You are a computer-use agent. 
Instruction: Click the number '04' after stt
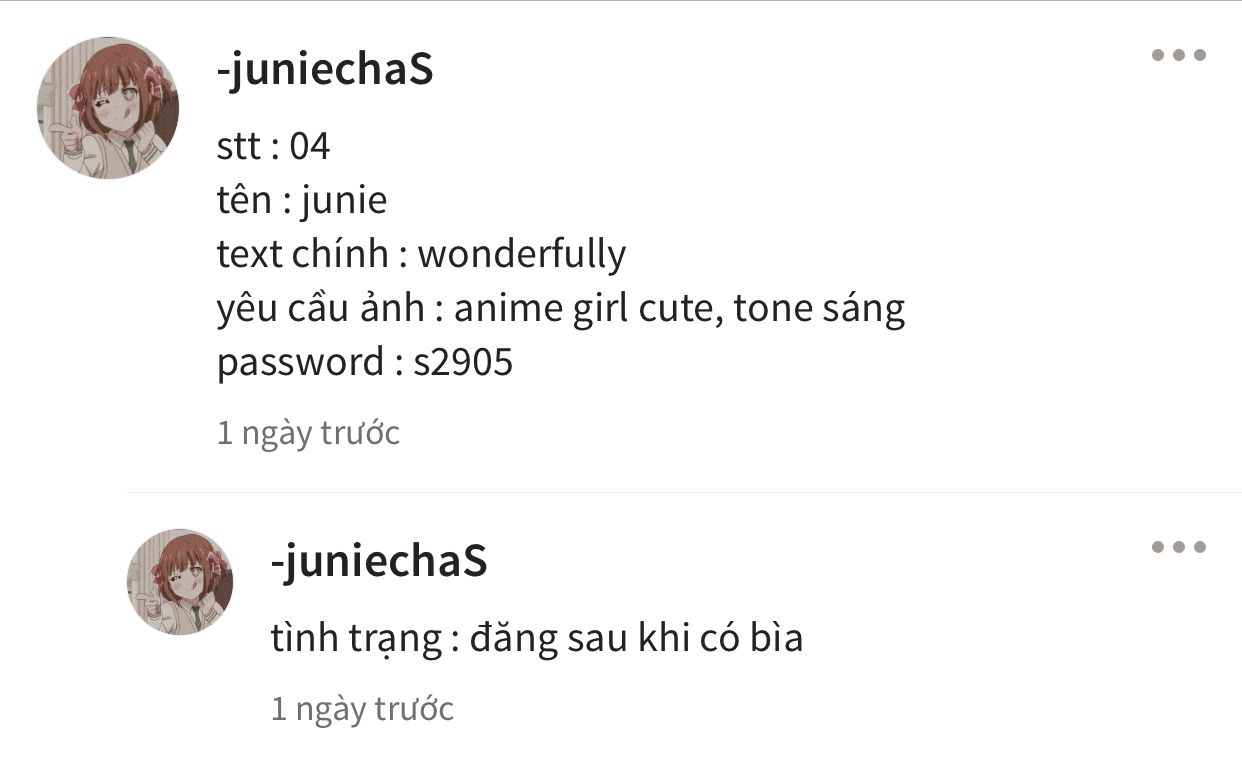310,147
